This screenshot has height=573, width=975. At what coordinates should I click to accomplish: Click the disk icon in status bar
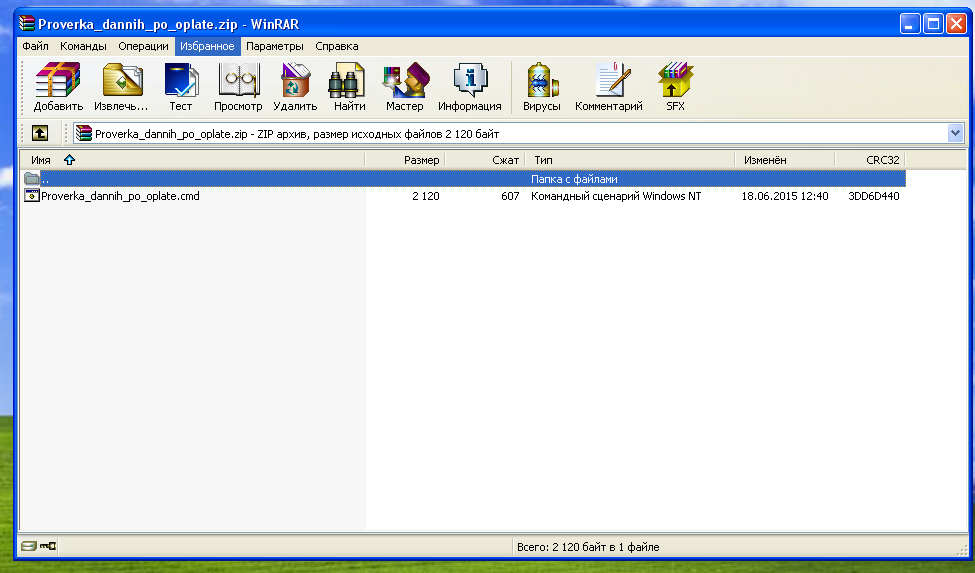(x=29, y=546)
